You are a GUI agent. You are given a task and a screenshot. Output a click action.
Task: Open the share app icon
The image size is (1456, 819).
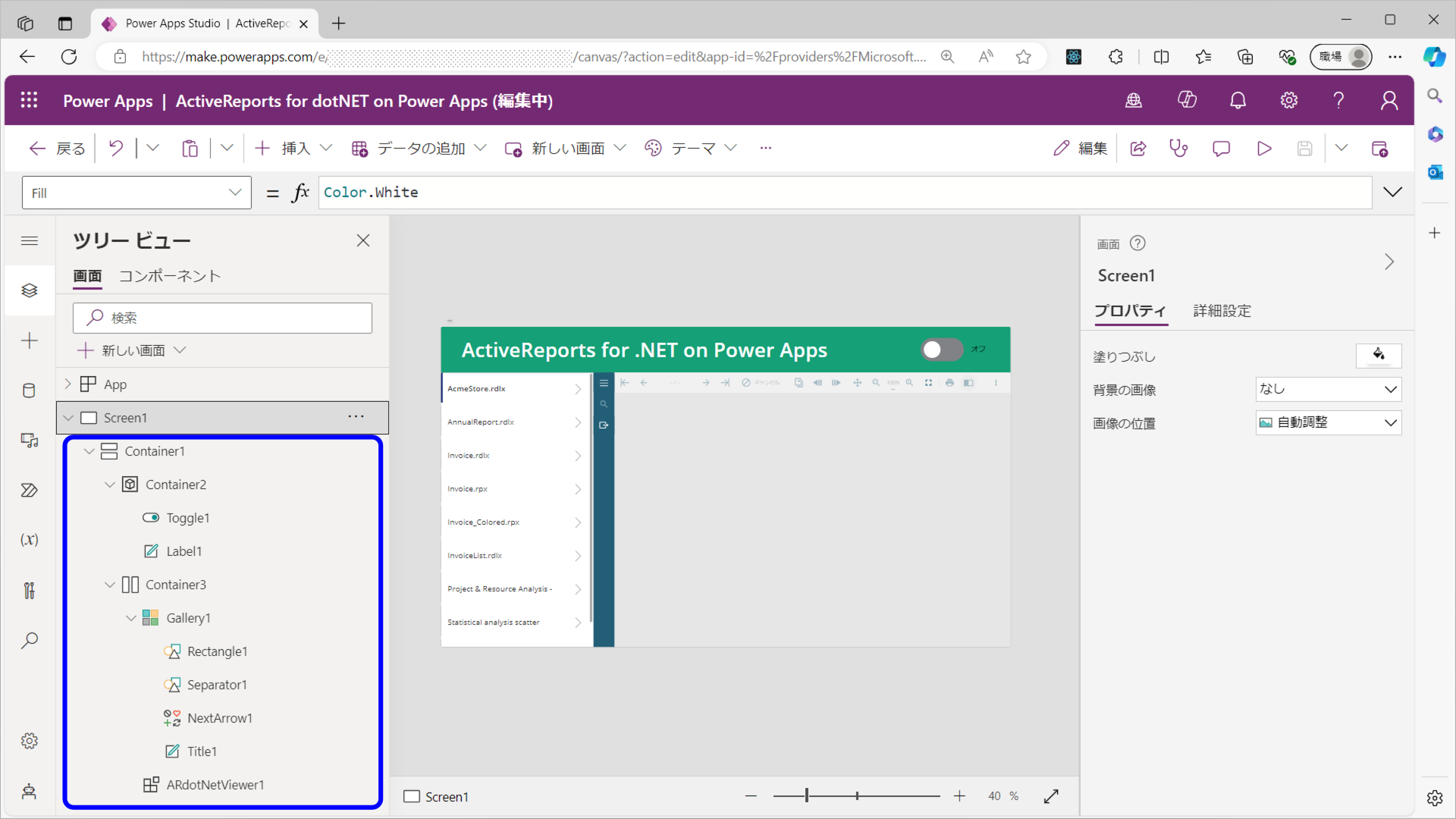coord(1138,149)
